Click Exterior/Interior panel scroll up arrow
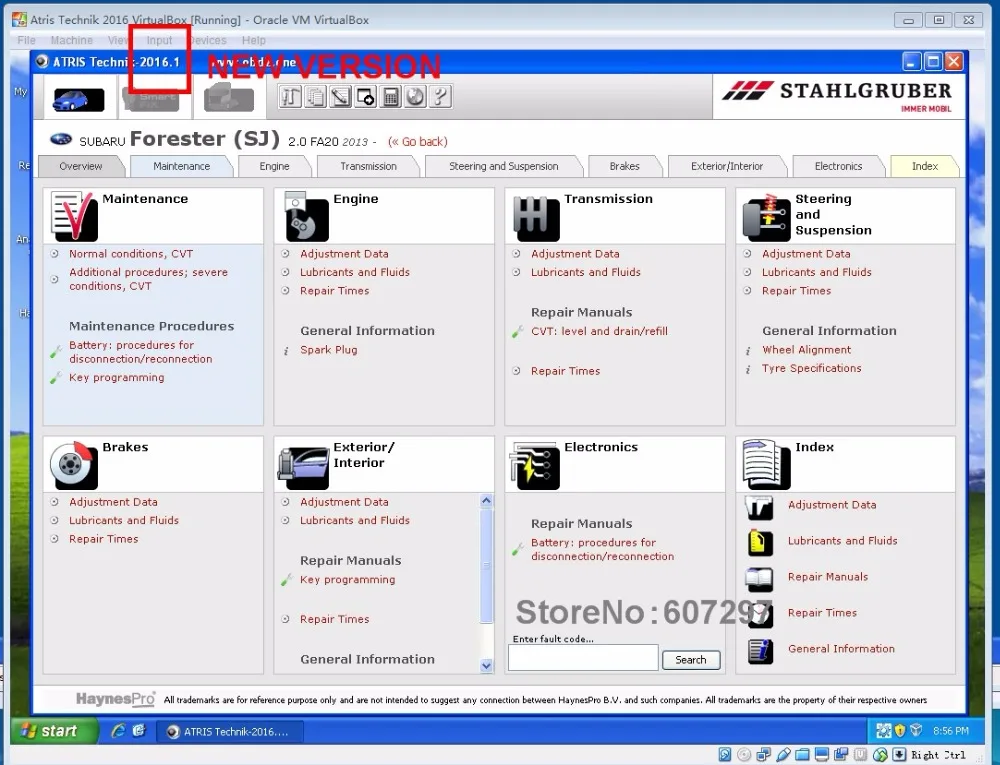This screenshot has width=1000, height=765. pos(486,501)
